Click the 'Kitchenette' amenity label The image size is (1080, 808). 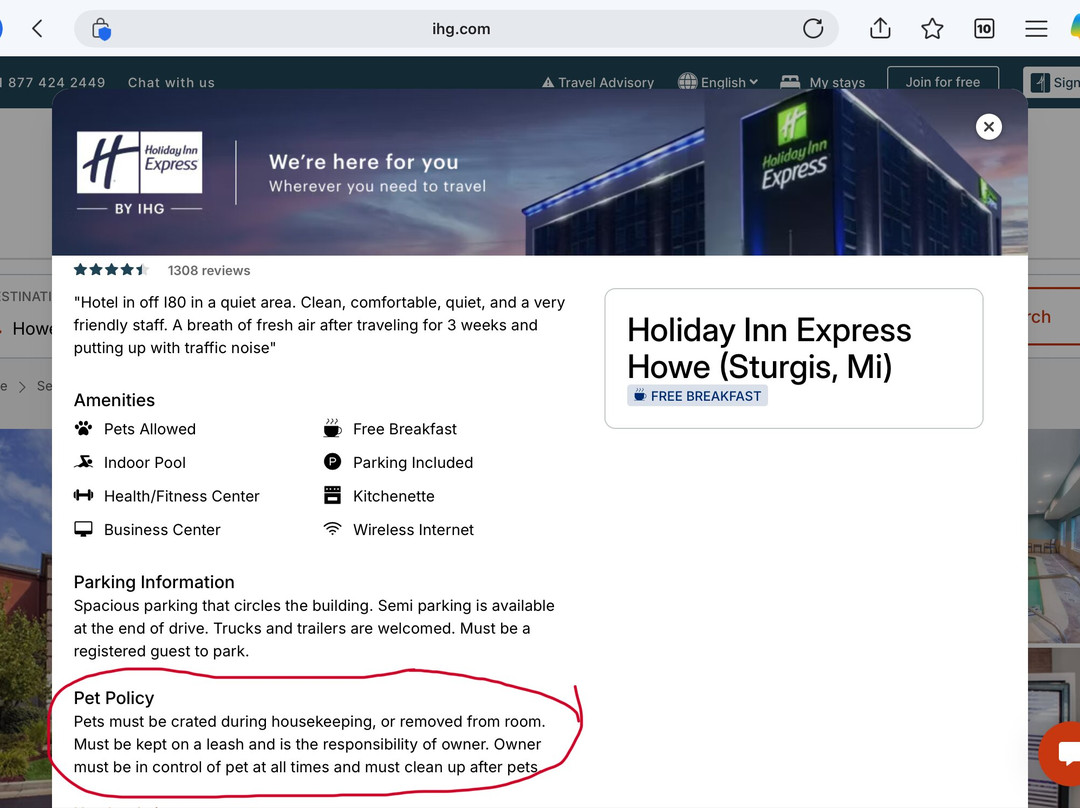(393, 496)
